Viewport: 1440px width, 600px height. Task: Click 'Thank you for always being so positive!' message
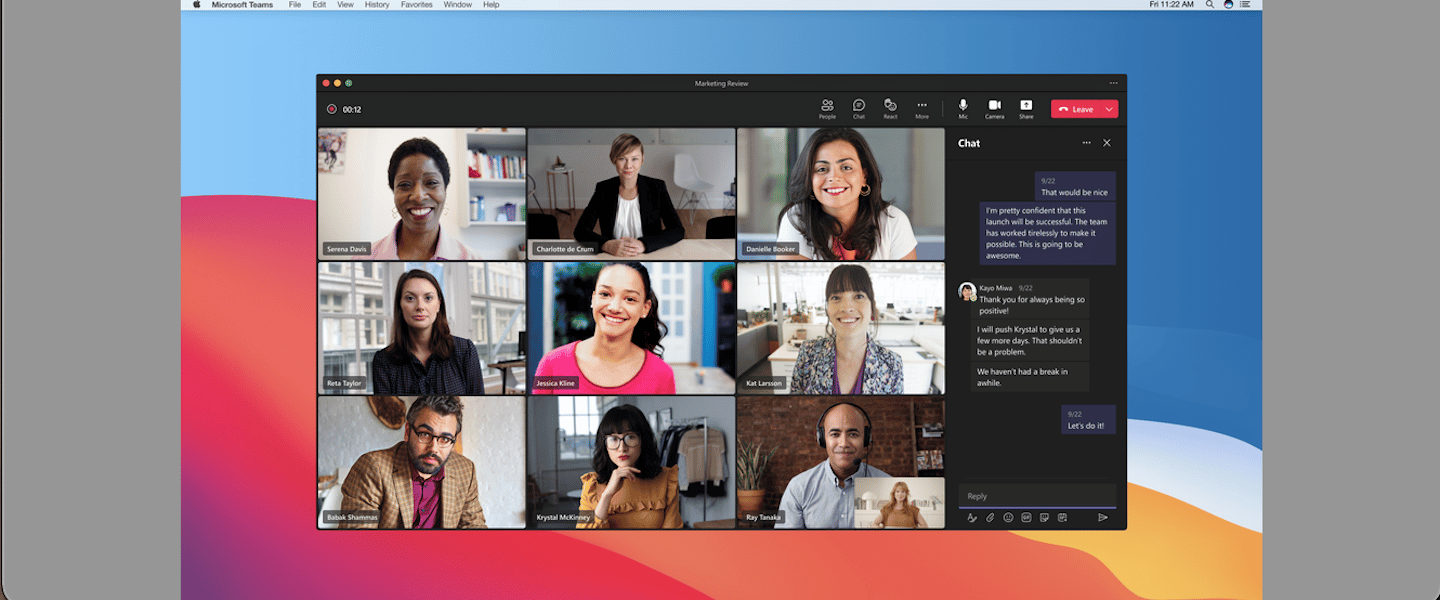[x=1031, y=299]
